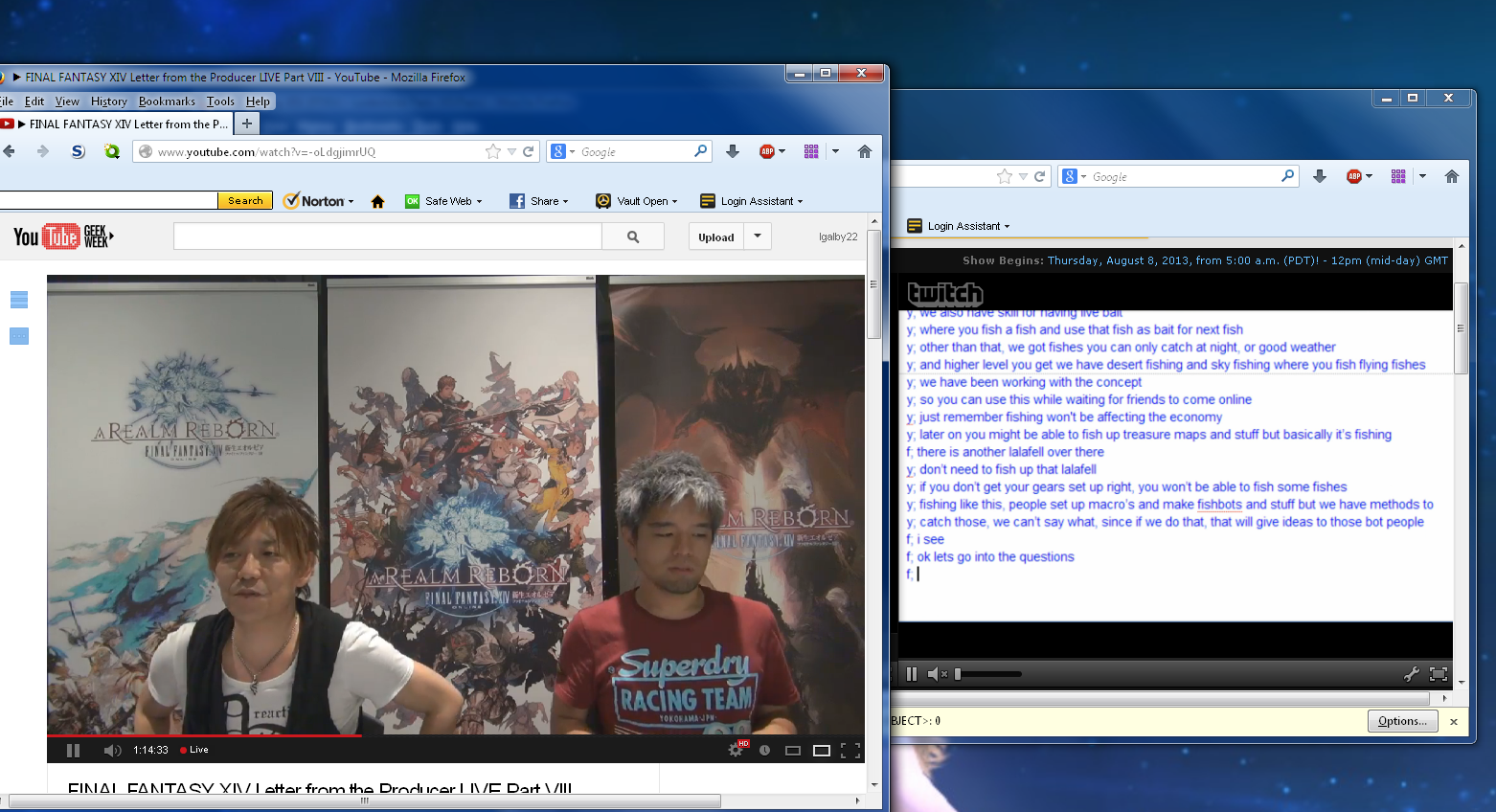Open the Downloads arrow in YouTube window

pyautogui.click(x=733, y=151)
